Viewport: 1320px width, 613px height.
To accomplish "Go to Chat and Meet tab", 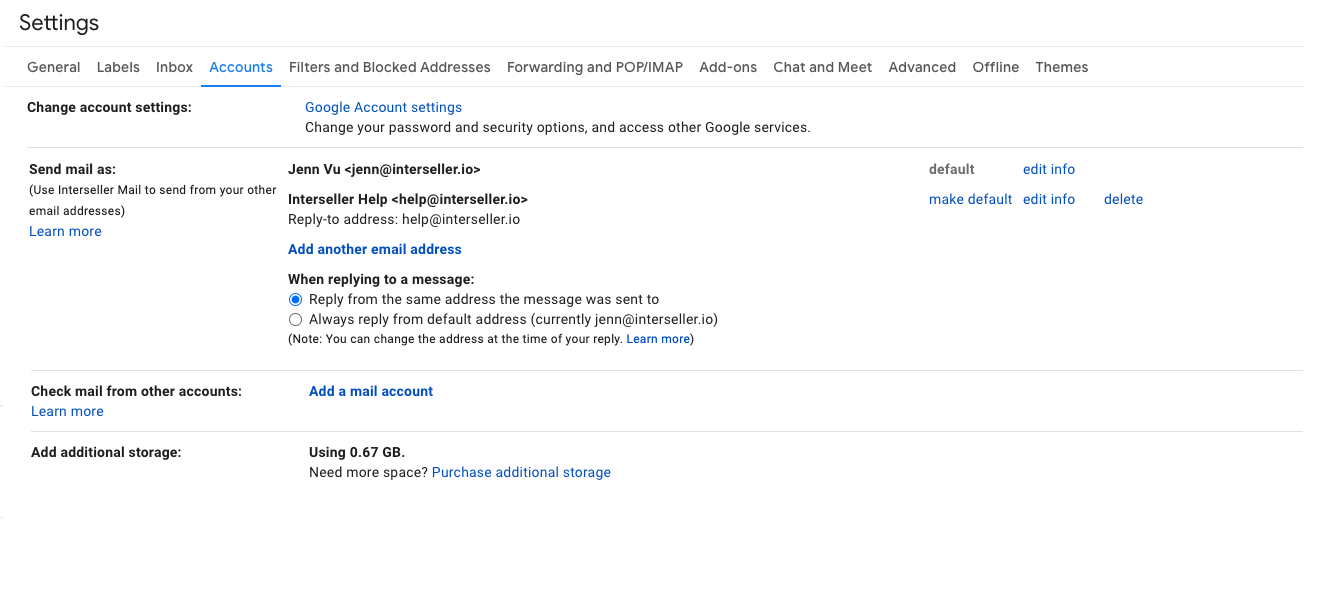I will (x=822, y=67).
